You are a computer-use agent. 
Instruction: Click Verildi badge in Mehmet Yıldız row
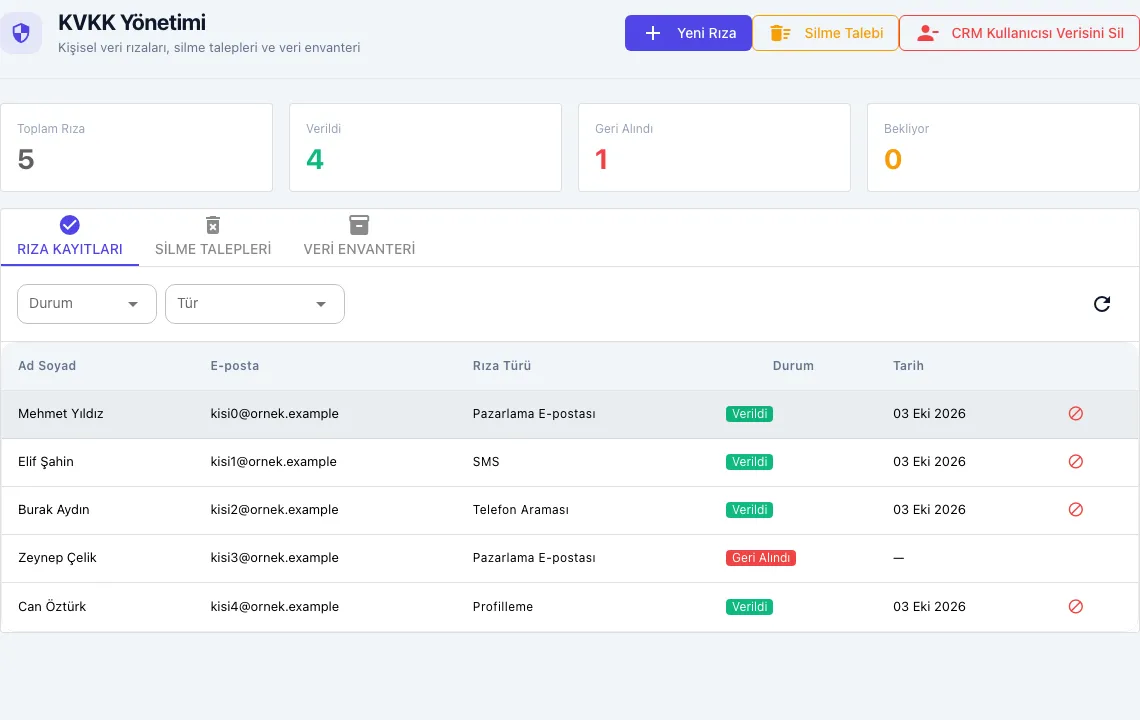click(x=750, y=414)
